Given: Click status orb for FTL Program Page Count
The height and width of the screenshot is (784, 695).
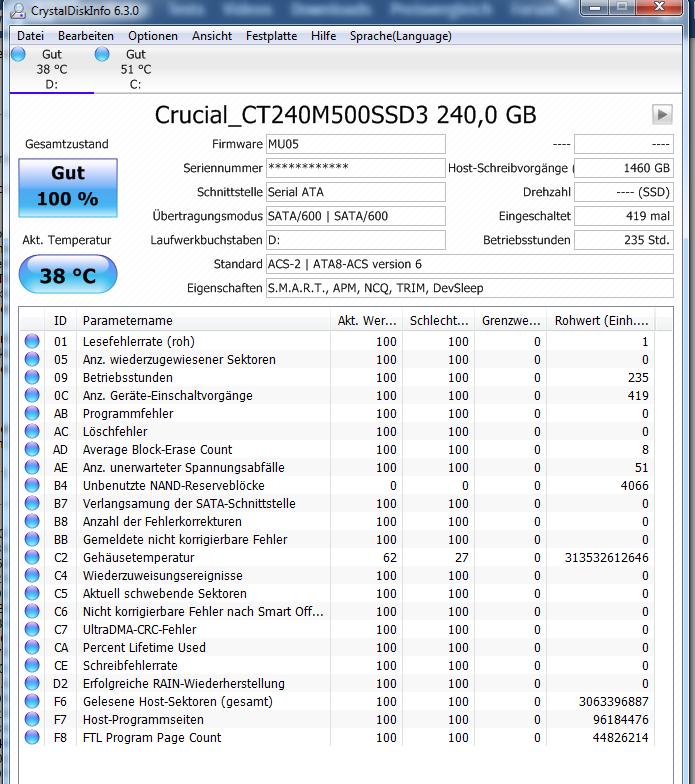Looking at the screenshot, I should (x=32, y=737).
